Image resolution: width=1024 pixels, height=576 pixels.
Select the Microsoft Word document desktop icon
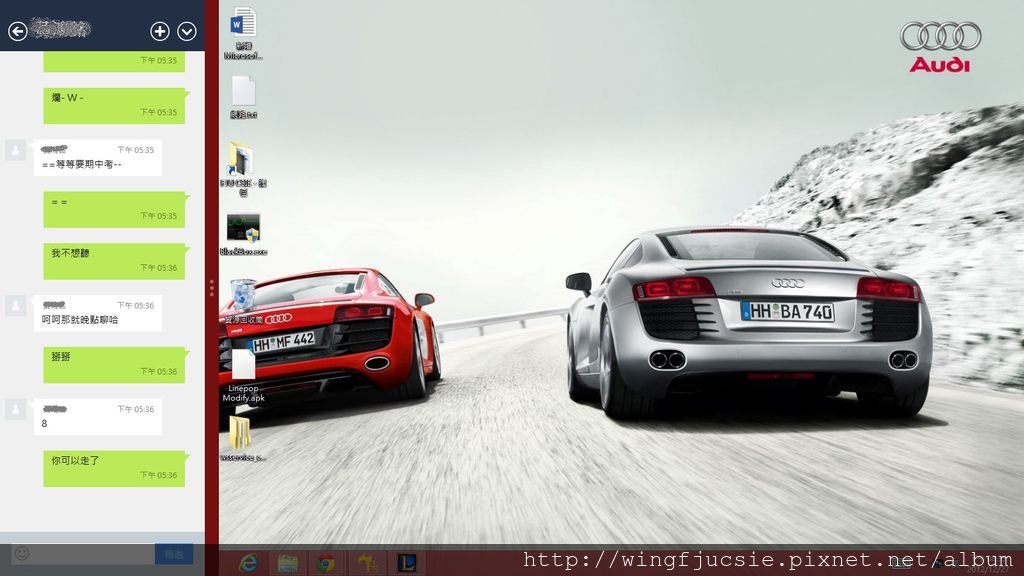pos(243,33)
